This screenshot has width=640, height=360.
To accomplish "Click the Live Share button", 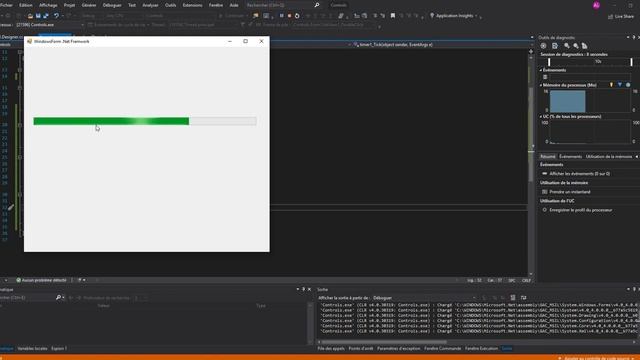I will pos(621,16).
